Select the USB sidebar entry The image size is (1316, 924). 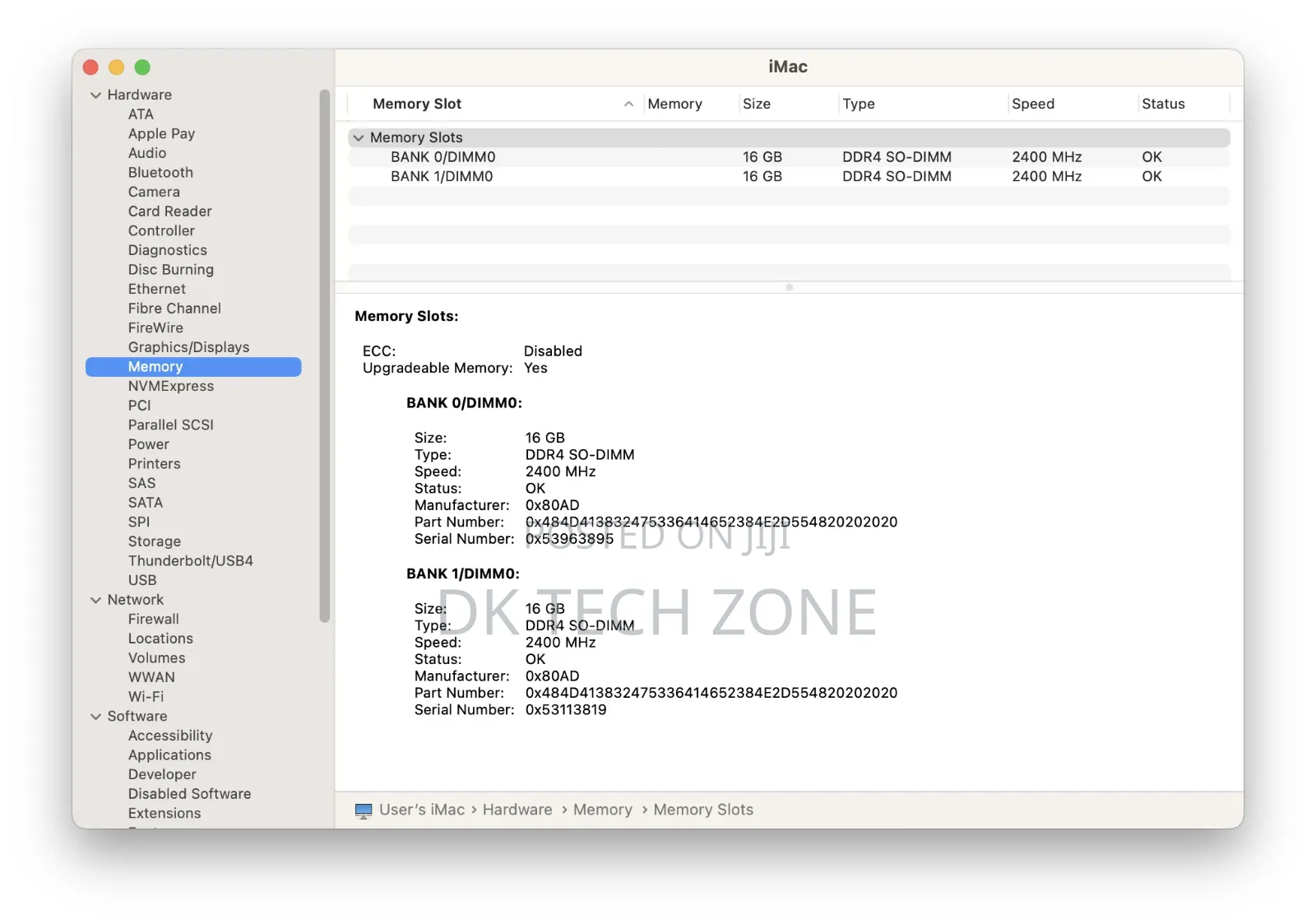coord(141,580)
